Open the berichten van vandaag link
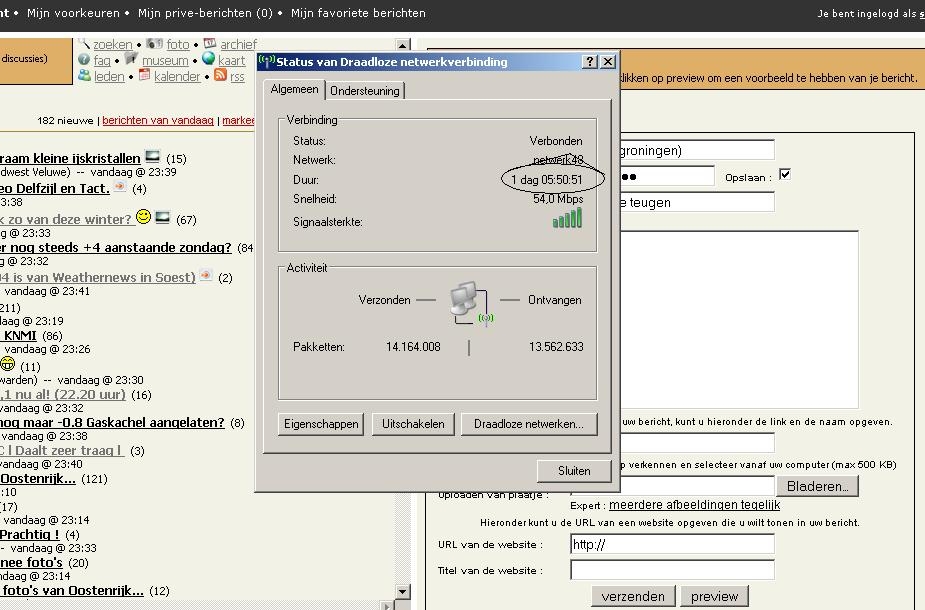This screenshot has height=610, width=925. click(x=158, y=120)
